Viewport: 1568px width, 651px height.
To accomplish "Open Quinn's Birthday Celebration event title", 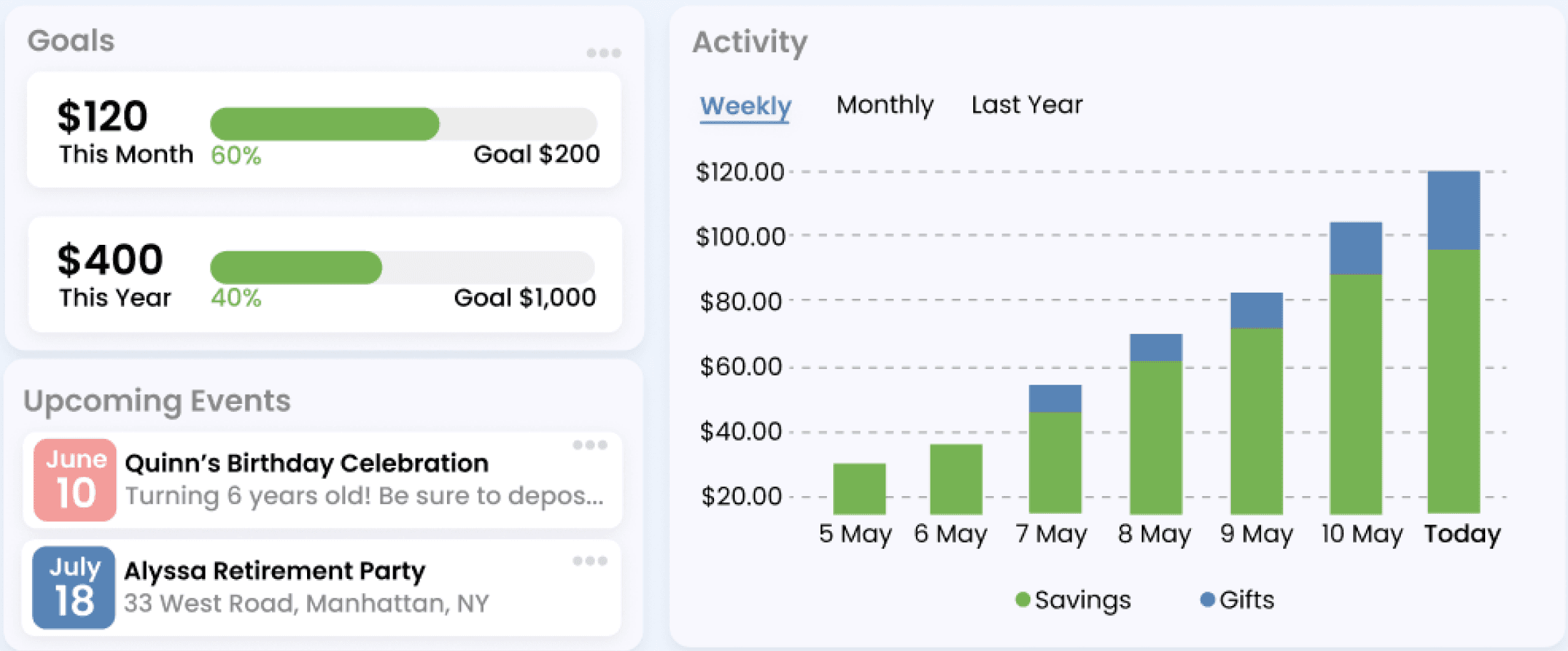I will (x=306, y=463).
